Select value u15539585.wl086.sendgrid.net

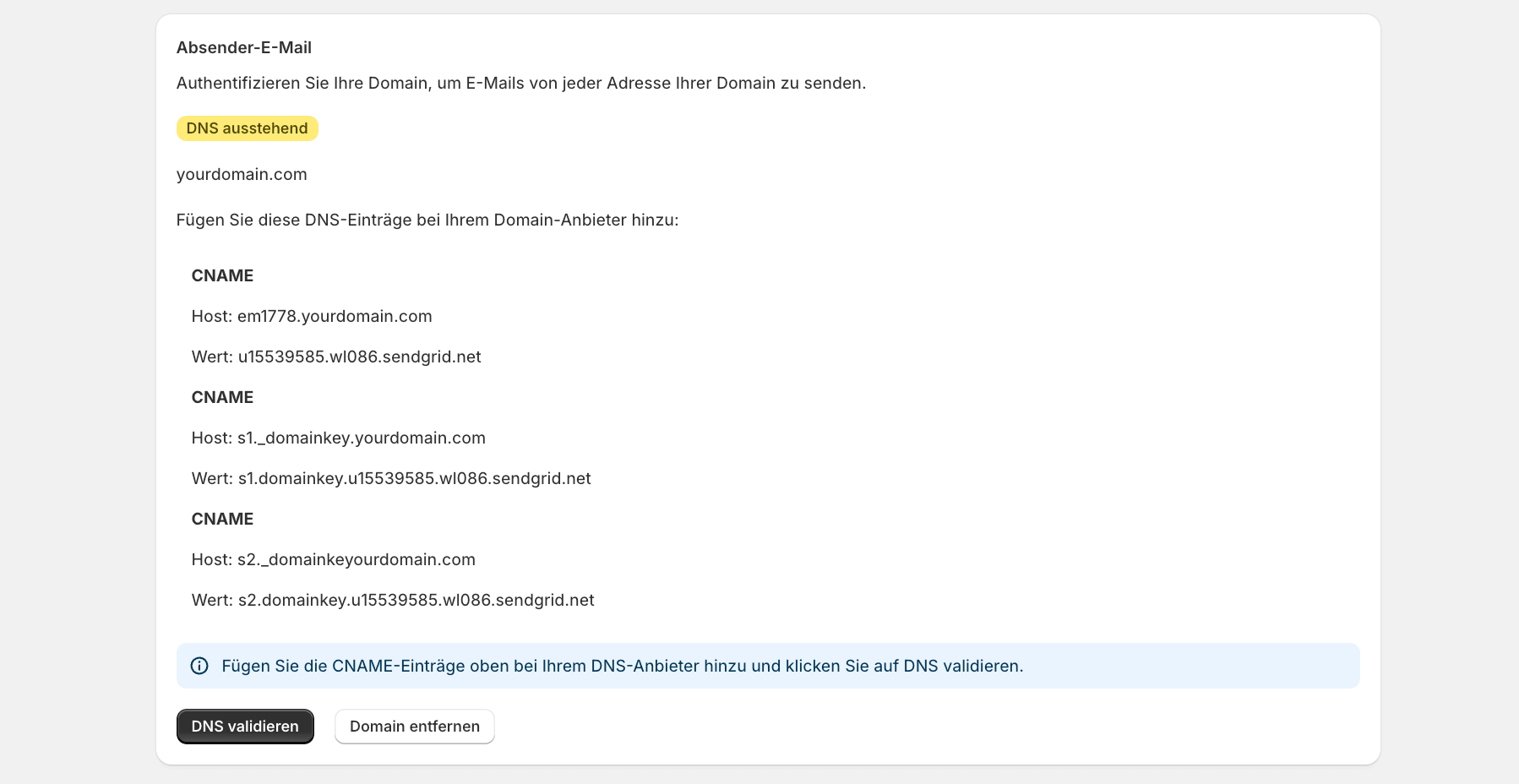coord(335,357)
